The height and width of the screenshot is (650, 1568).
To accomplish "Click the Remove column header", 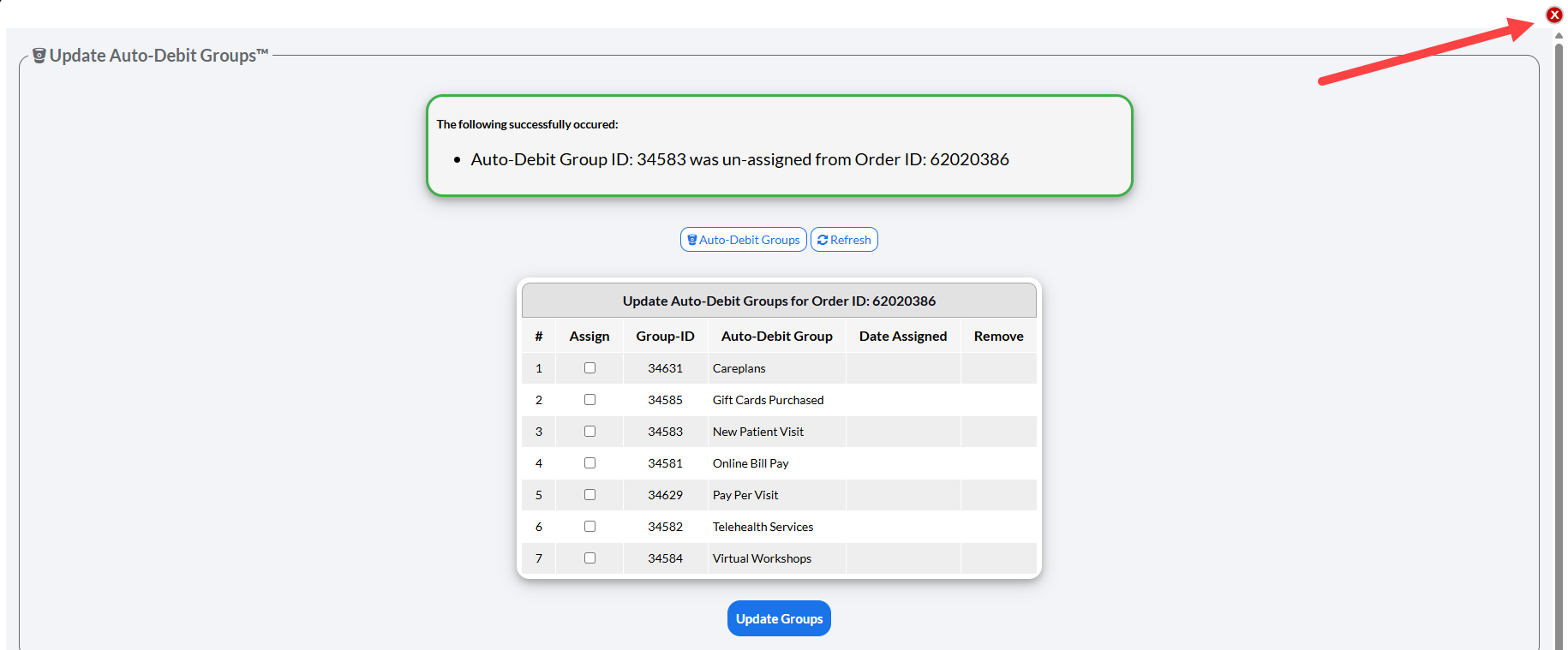I will (998, 337).
